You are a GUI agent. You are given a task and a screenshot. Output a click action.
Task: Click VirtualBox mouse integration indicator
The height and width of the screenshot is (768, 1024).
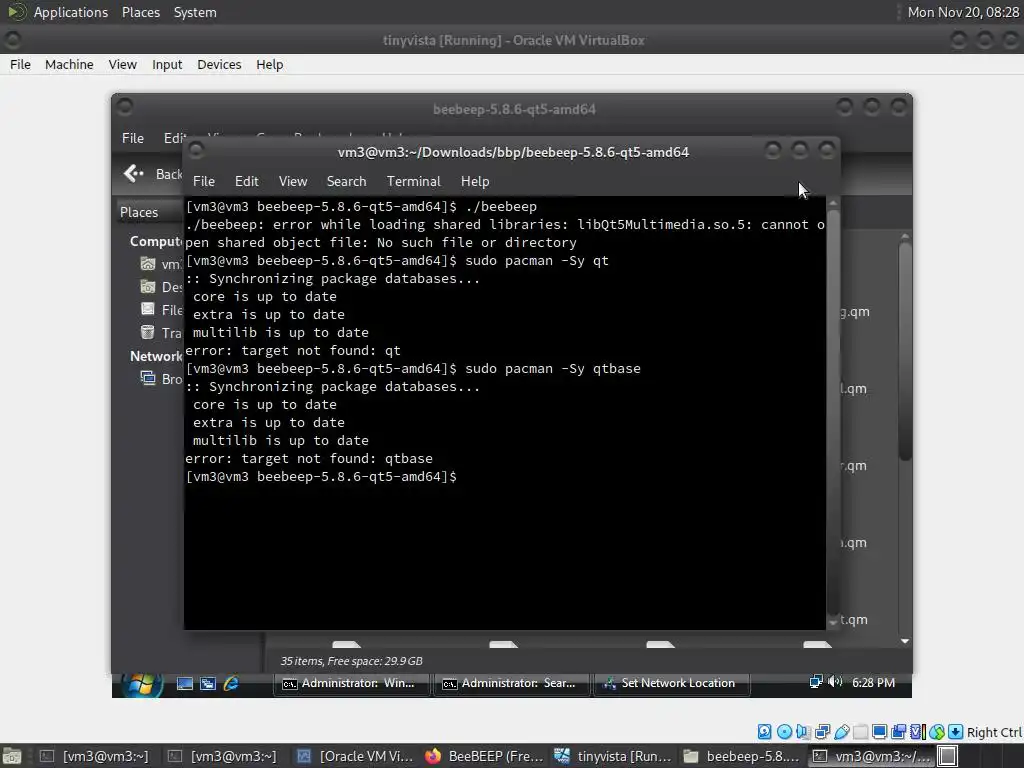[936, 732]
